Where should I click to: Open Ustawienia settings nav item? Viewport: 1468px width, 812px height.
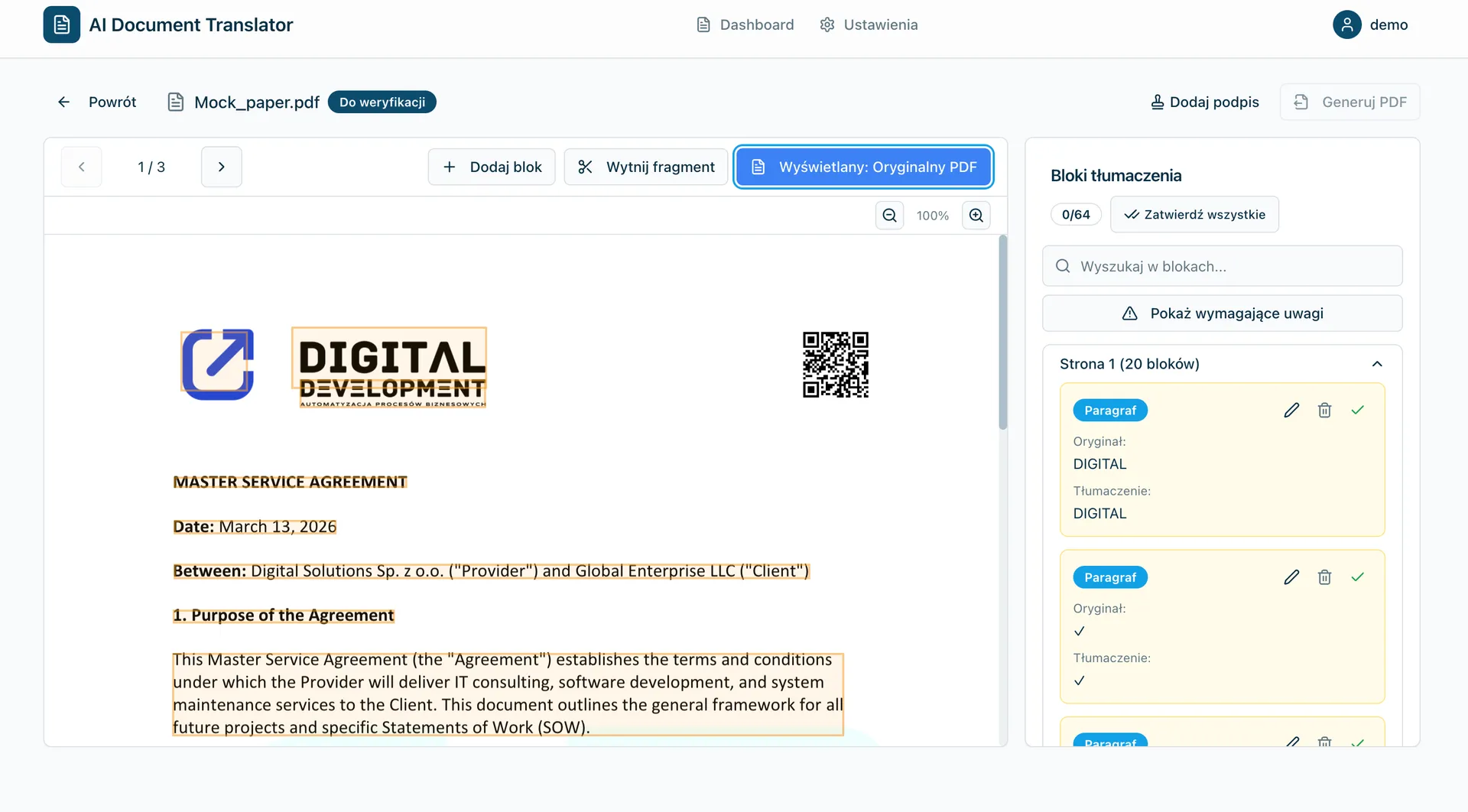click(869, 24)
